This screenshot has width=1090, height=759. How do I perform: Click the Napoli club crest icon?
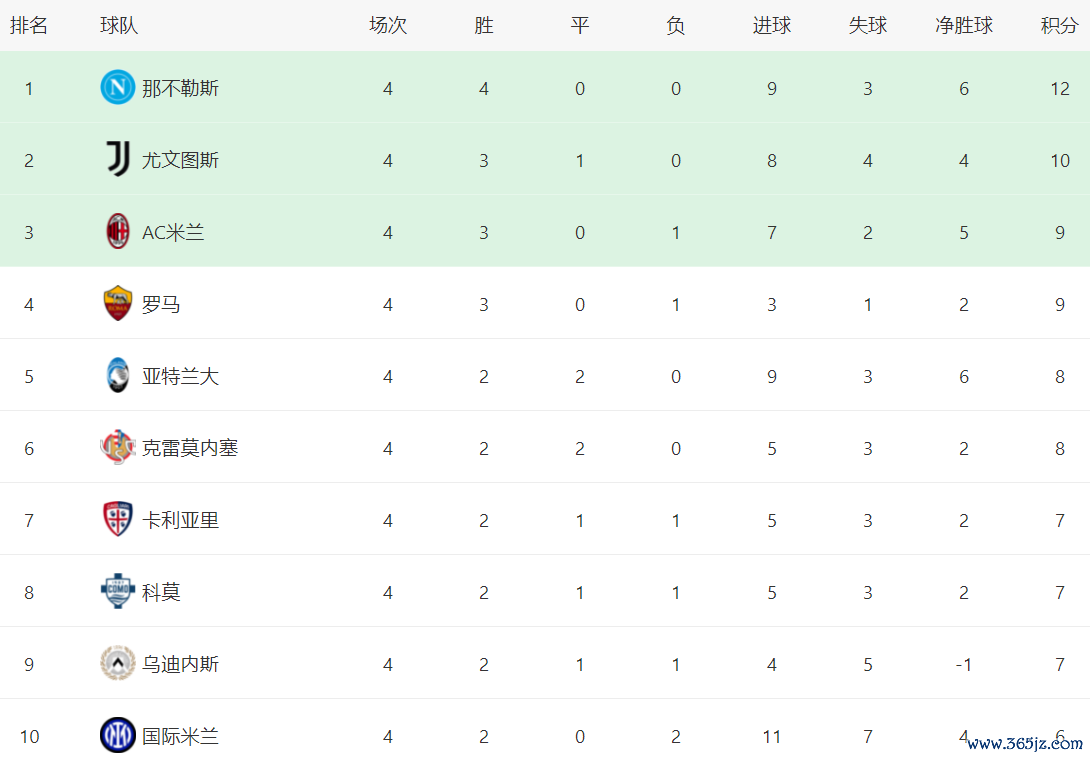pyautogui.click(x=118, y=88)
